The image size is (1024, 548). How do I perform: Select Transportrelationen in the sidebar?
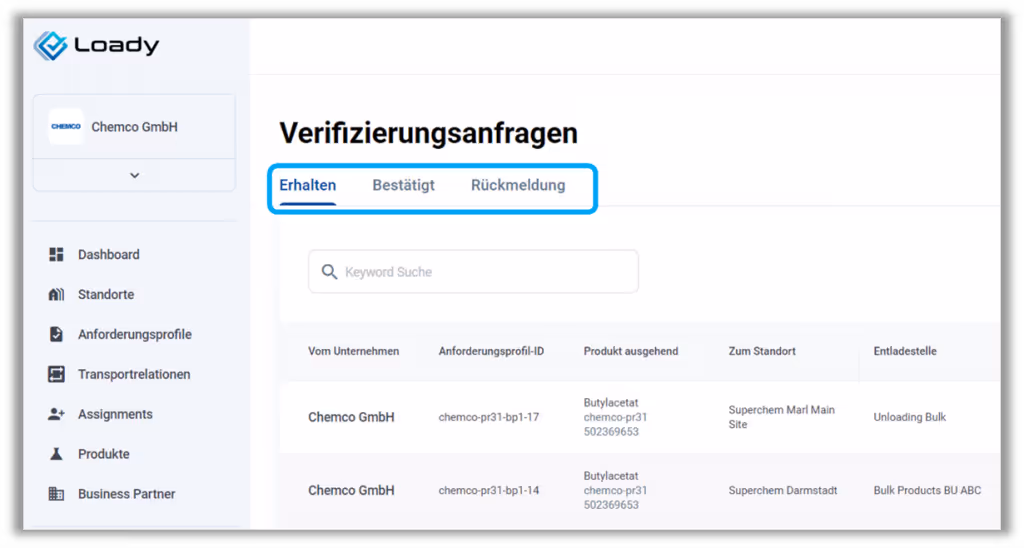click(x=134, y=374)
